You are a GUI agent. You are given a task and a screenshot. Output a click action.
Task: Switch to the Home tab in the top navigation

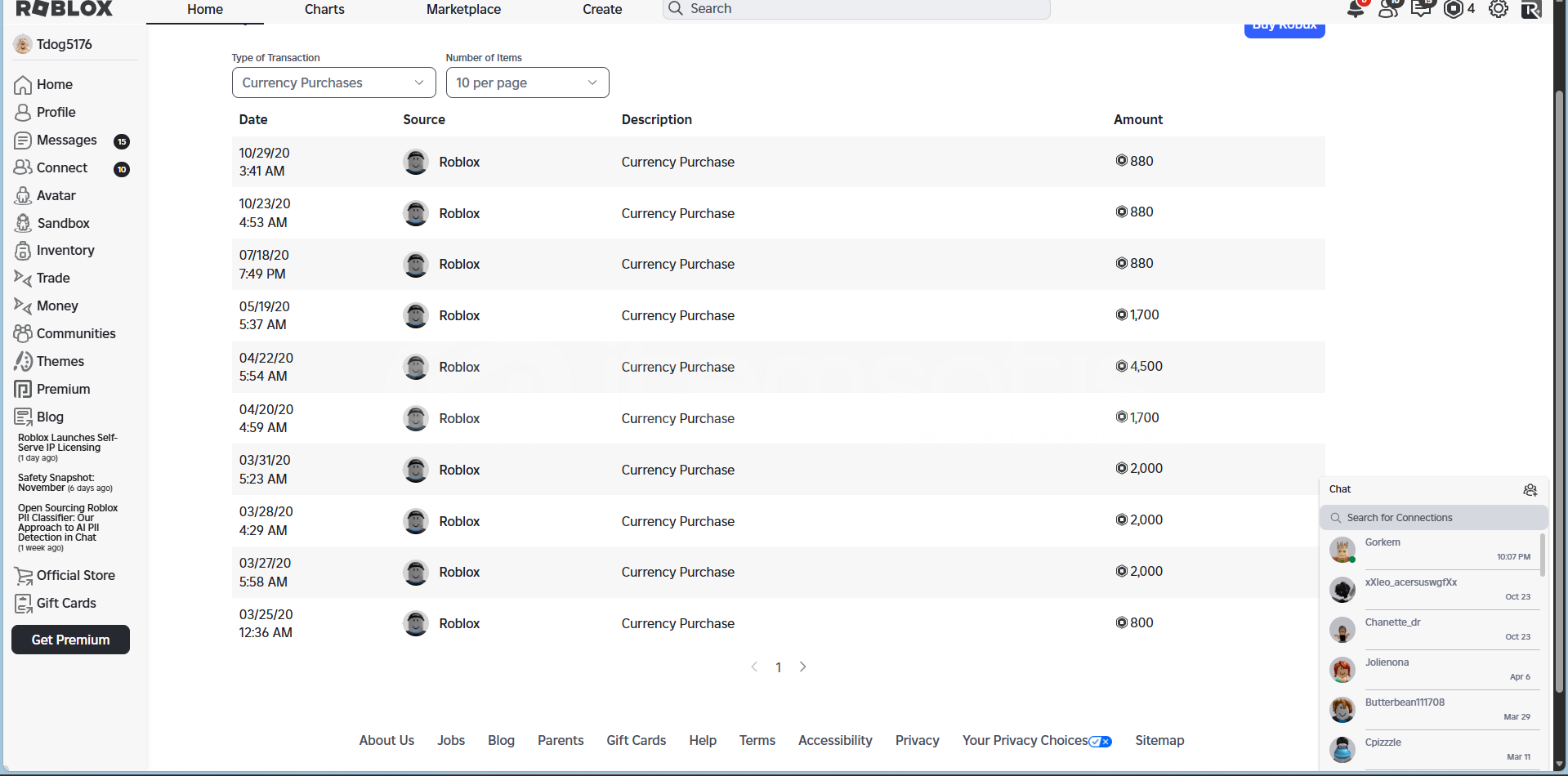205,9
